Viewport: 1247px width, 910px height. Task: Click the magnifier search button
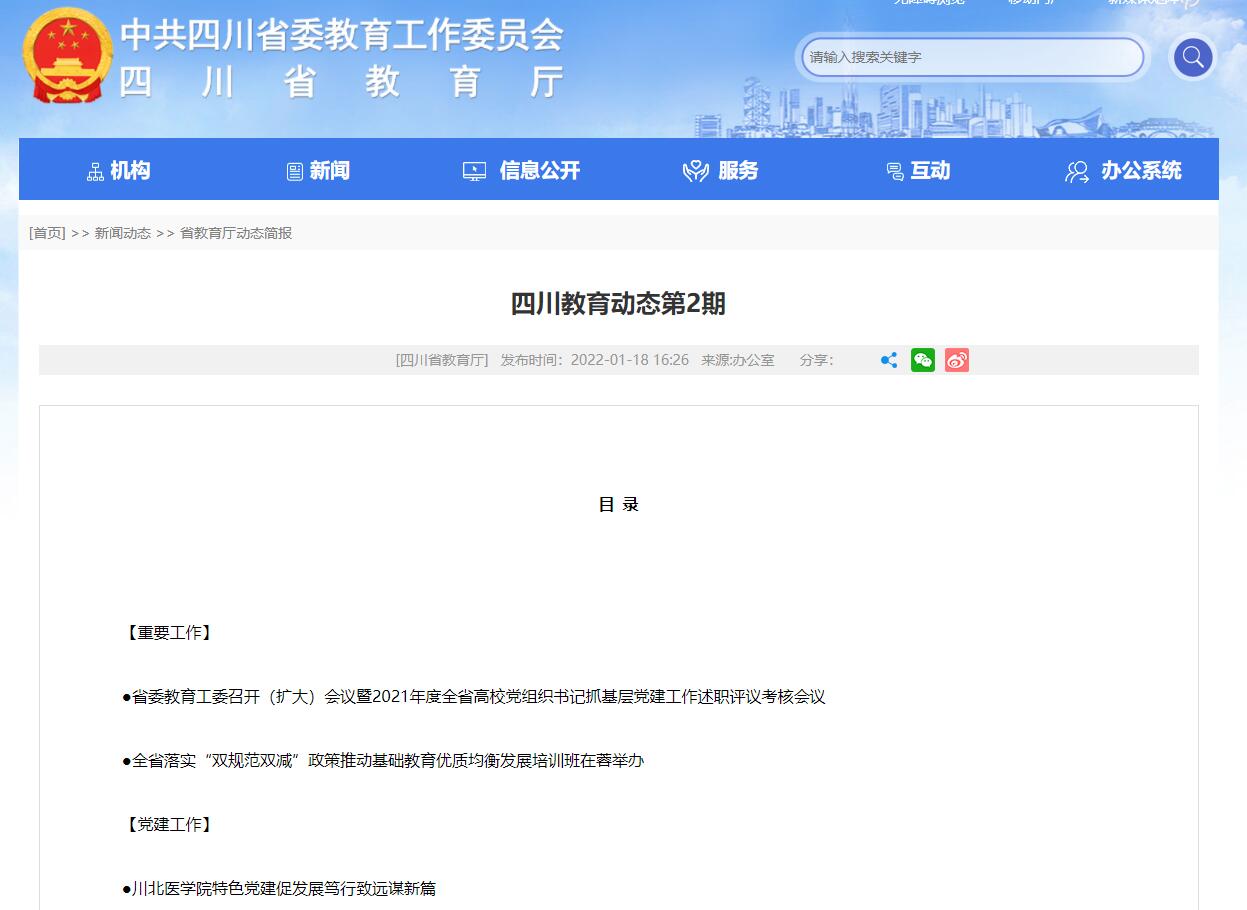1192,57
